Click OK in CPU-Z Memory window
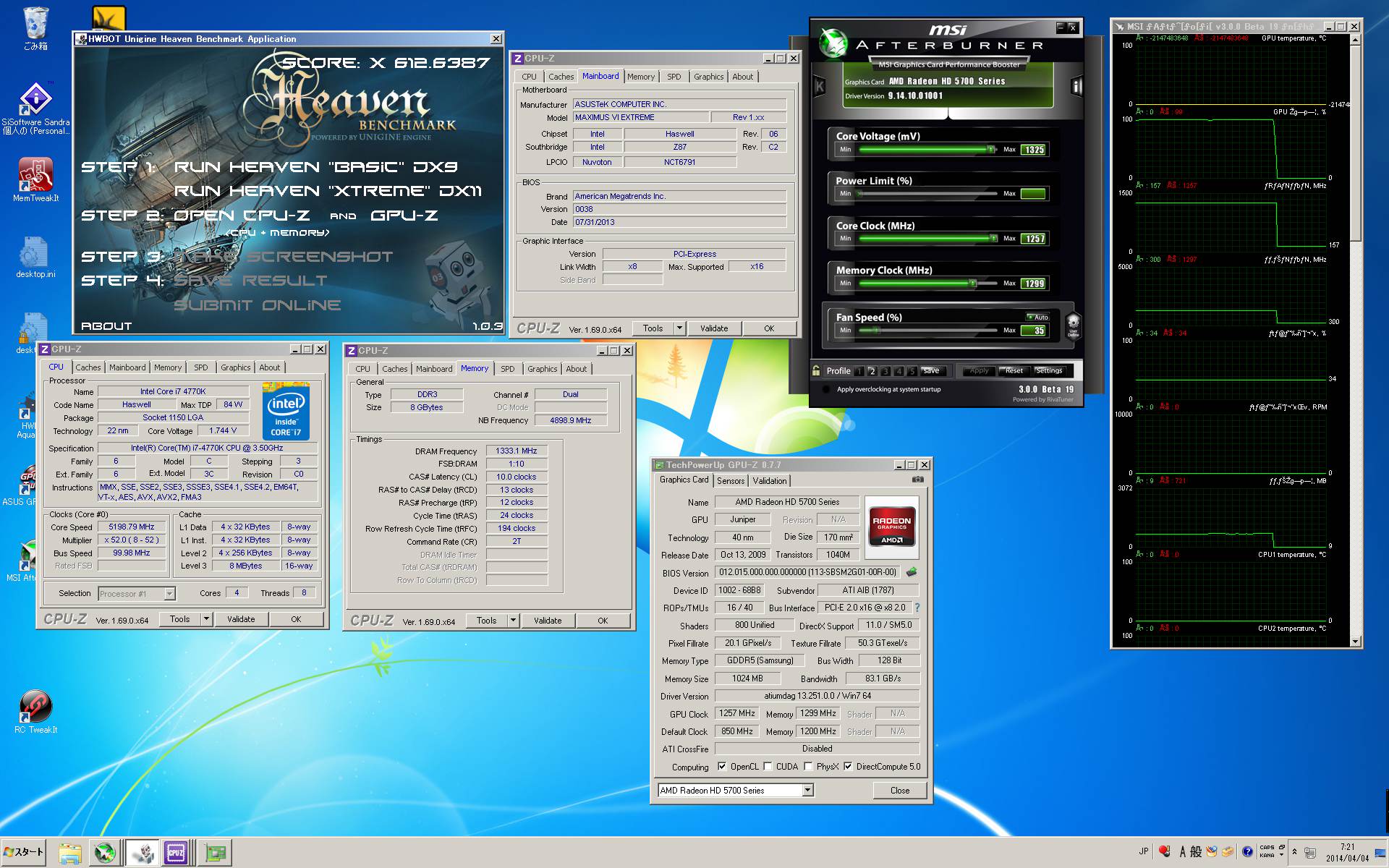Image resolution: width=1389 pixels, height=868 pixels. 603,621
